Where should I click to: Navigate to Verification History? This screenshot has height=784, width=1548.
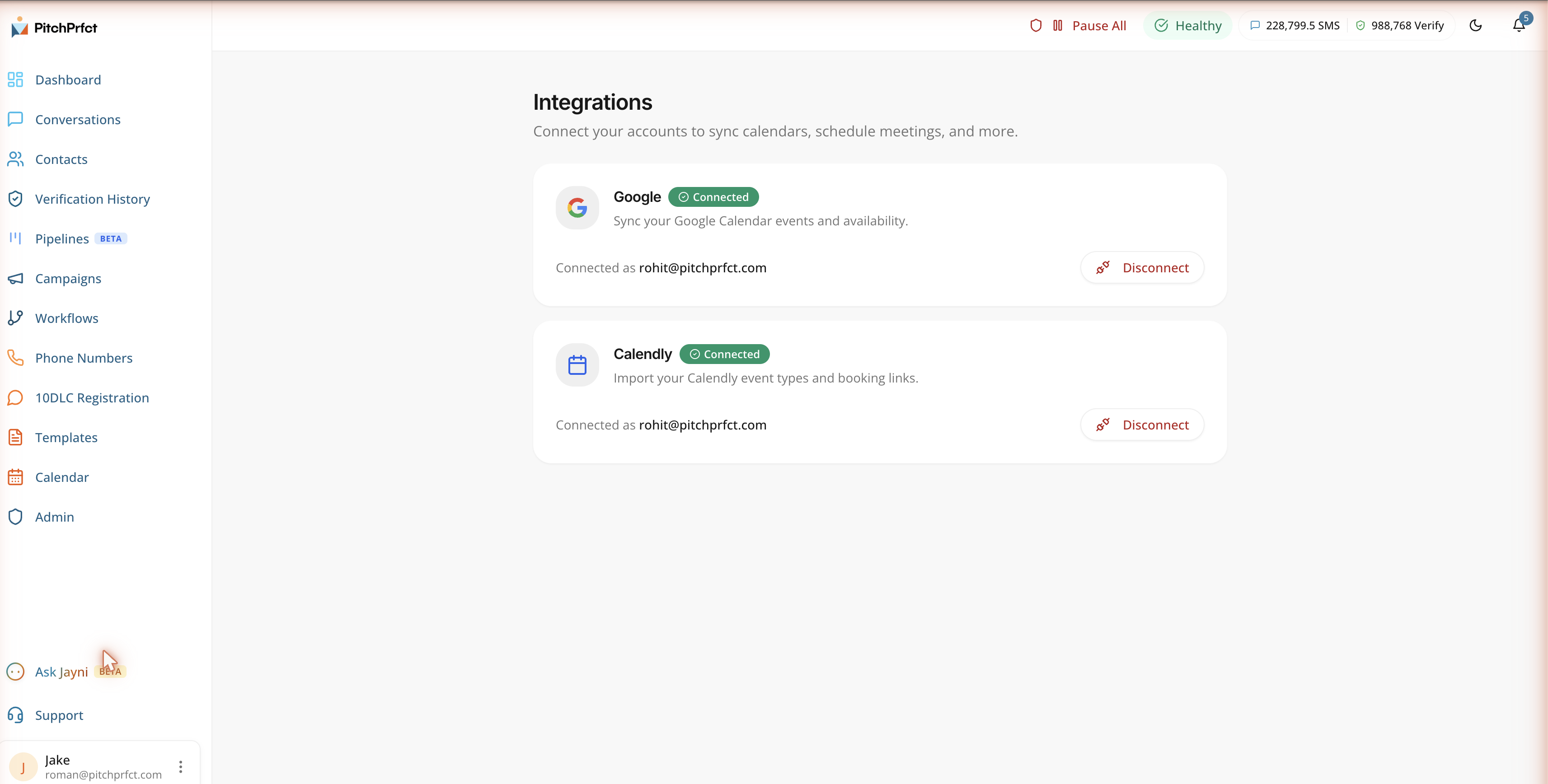(x=93, y=199)
